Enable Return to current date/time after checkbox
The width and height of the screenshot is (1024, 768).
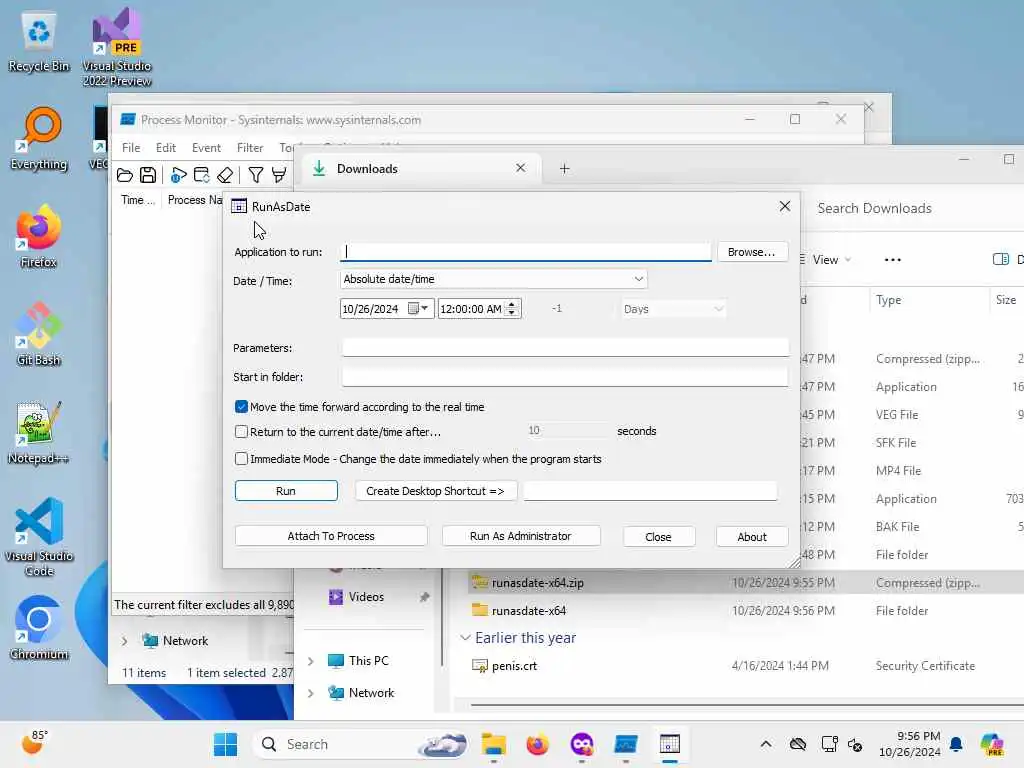tap(242, 432)
